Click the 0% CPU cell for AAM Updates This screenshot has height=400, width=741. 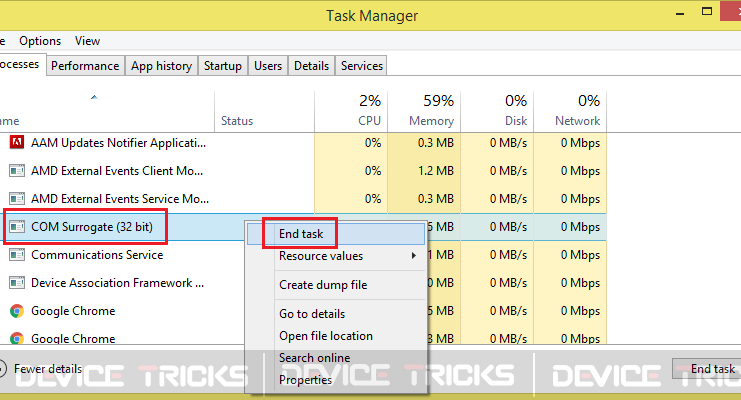coord(351,143)
